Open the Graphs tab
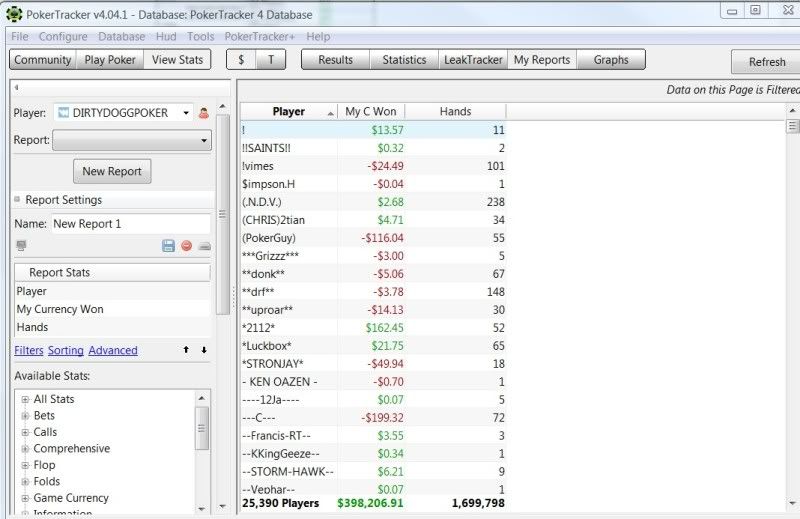 click(611, 60)
